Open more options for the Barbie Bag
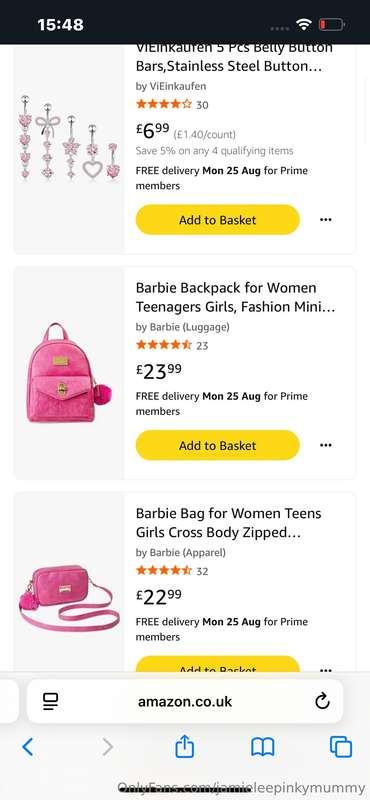Screen dimensions: 370x800 coord(326,669)
